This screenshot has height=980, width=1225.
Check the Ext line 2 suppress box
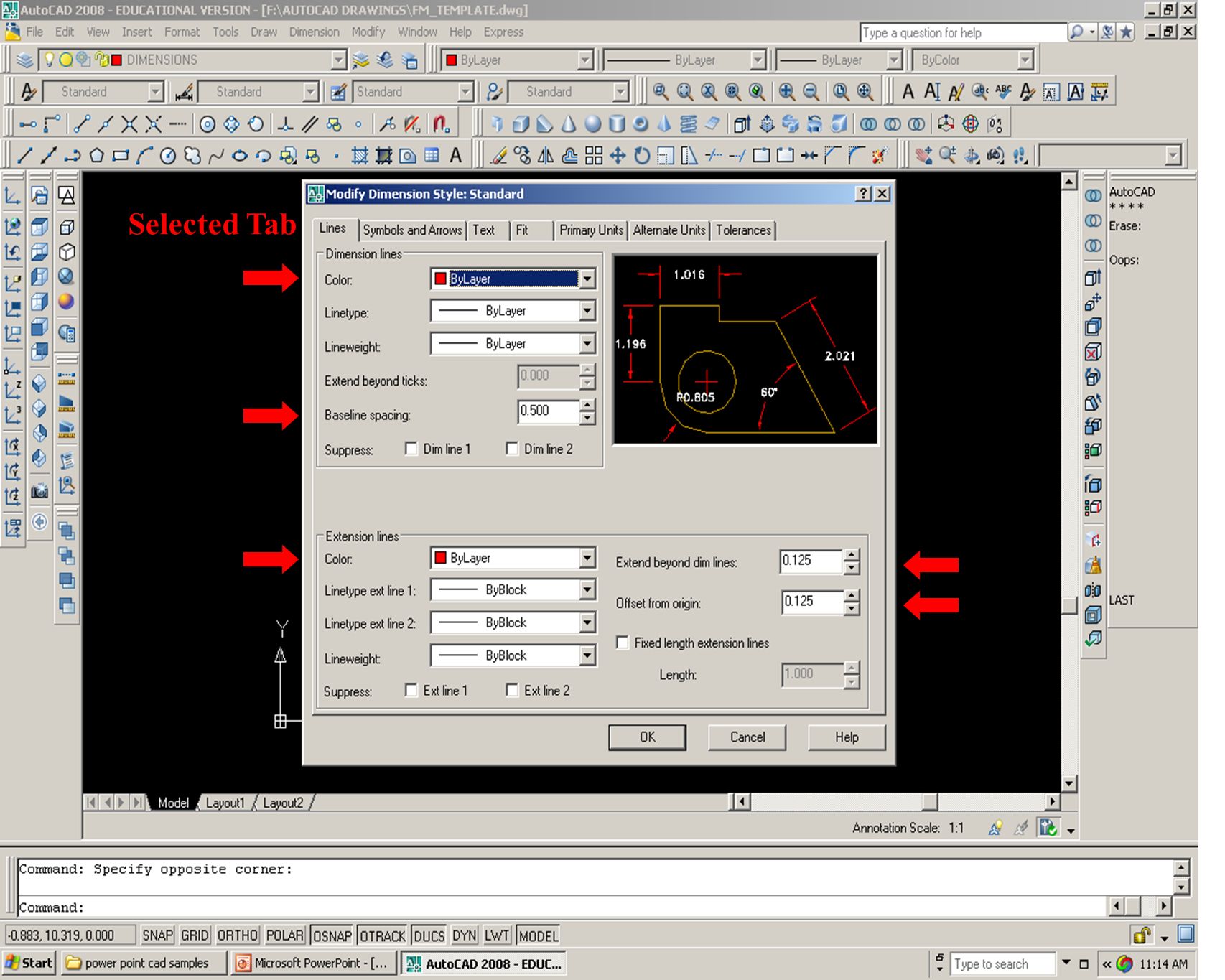coord(512,690)
